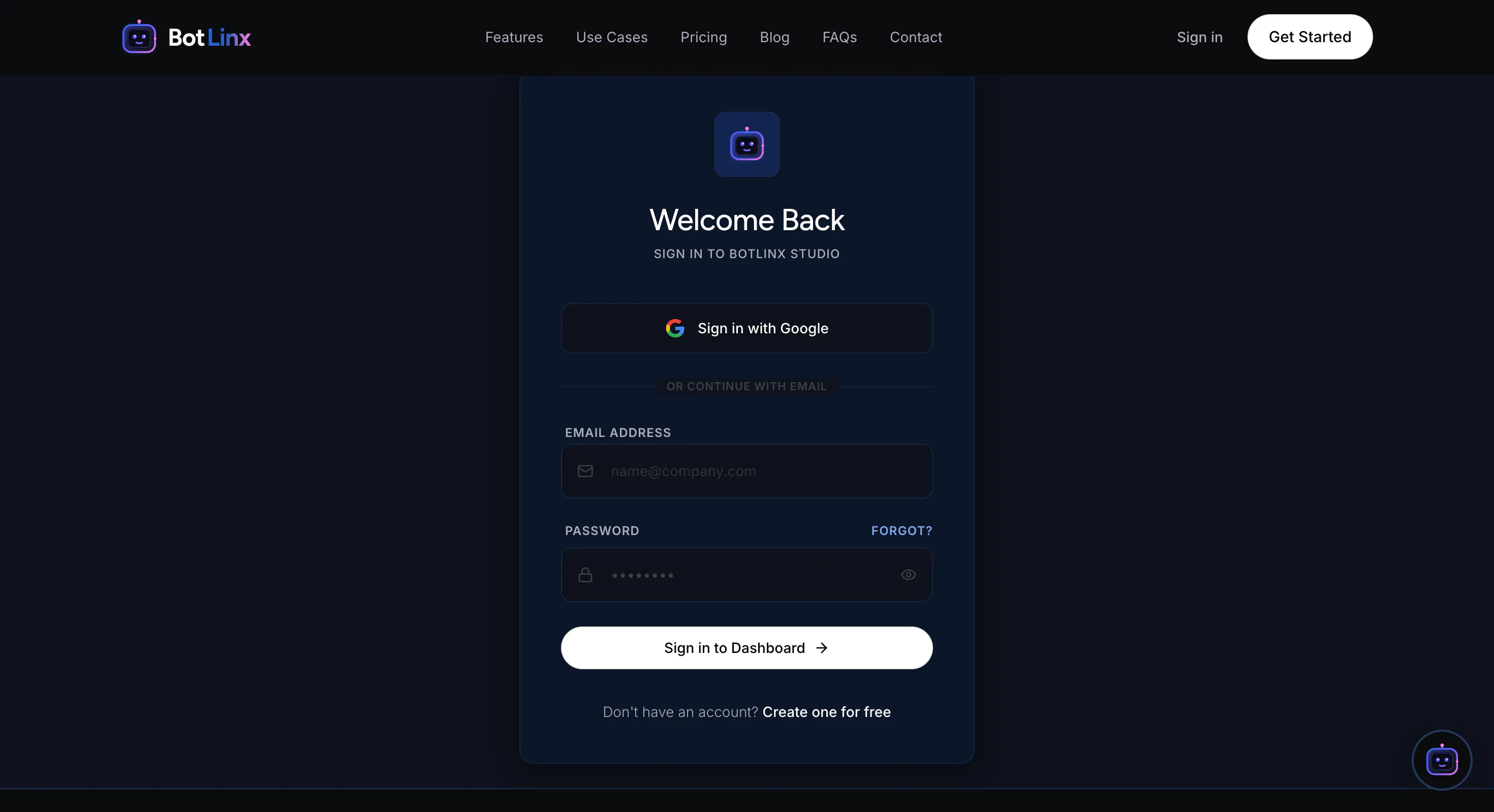Viewport: 1494px width, 812px height.
Task: Click the Google G logo icon
Action: [x=675, y=328]
